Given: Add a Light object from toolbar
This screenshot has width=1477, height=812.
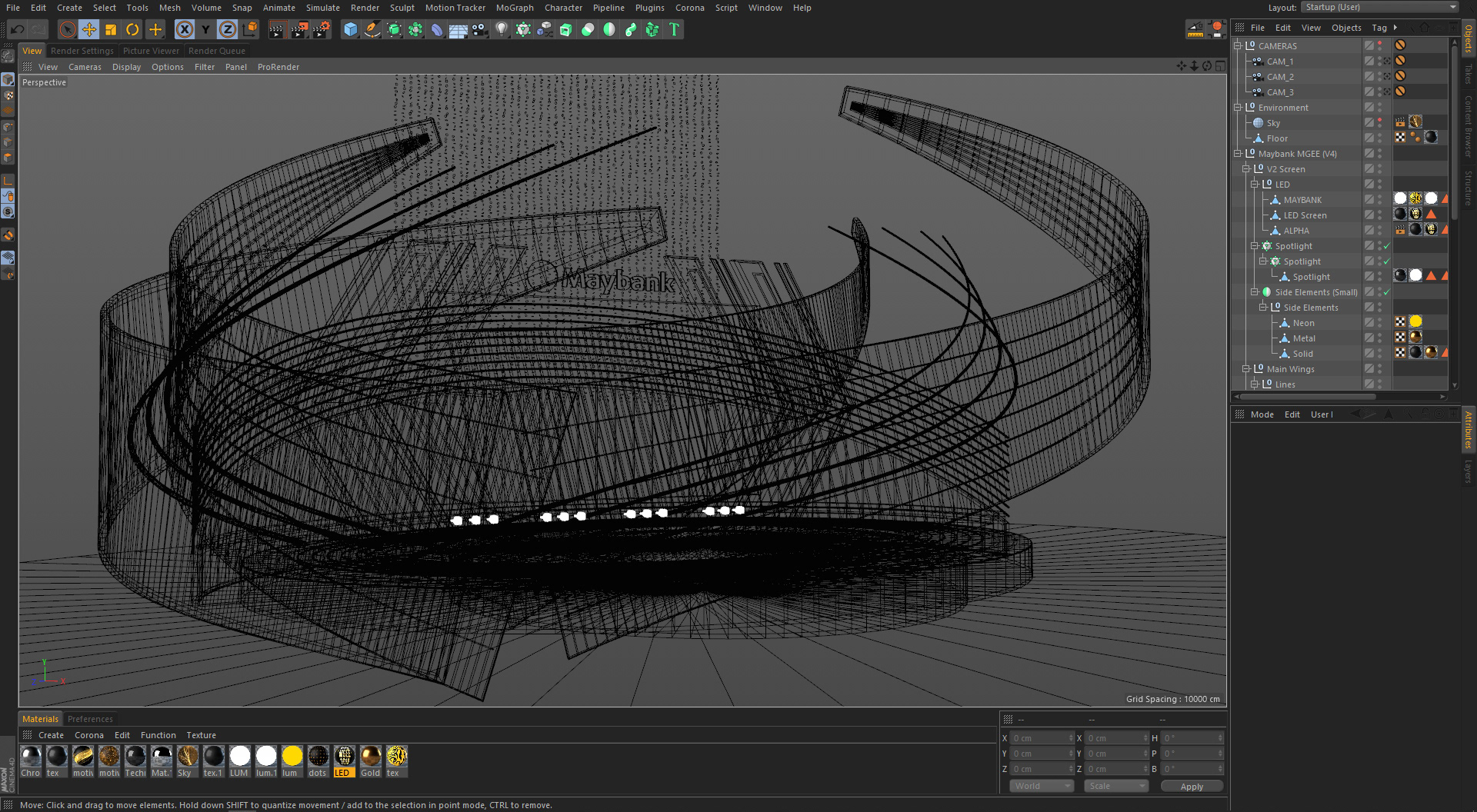Looking at the screenshot, I should pyautogui.click(x=502, y=29).
